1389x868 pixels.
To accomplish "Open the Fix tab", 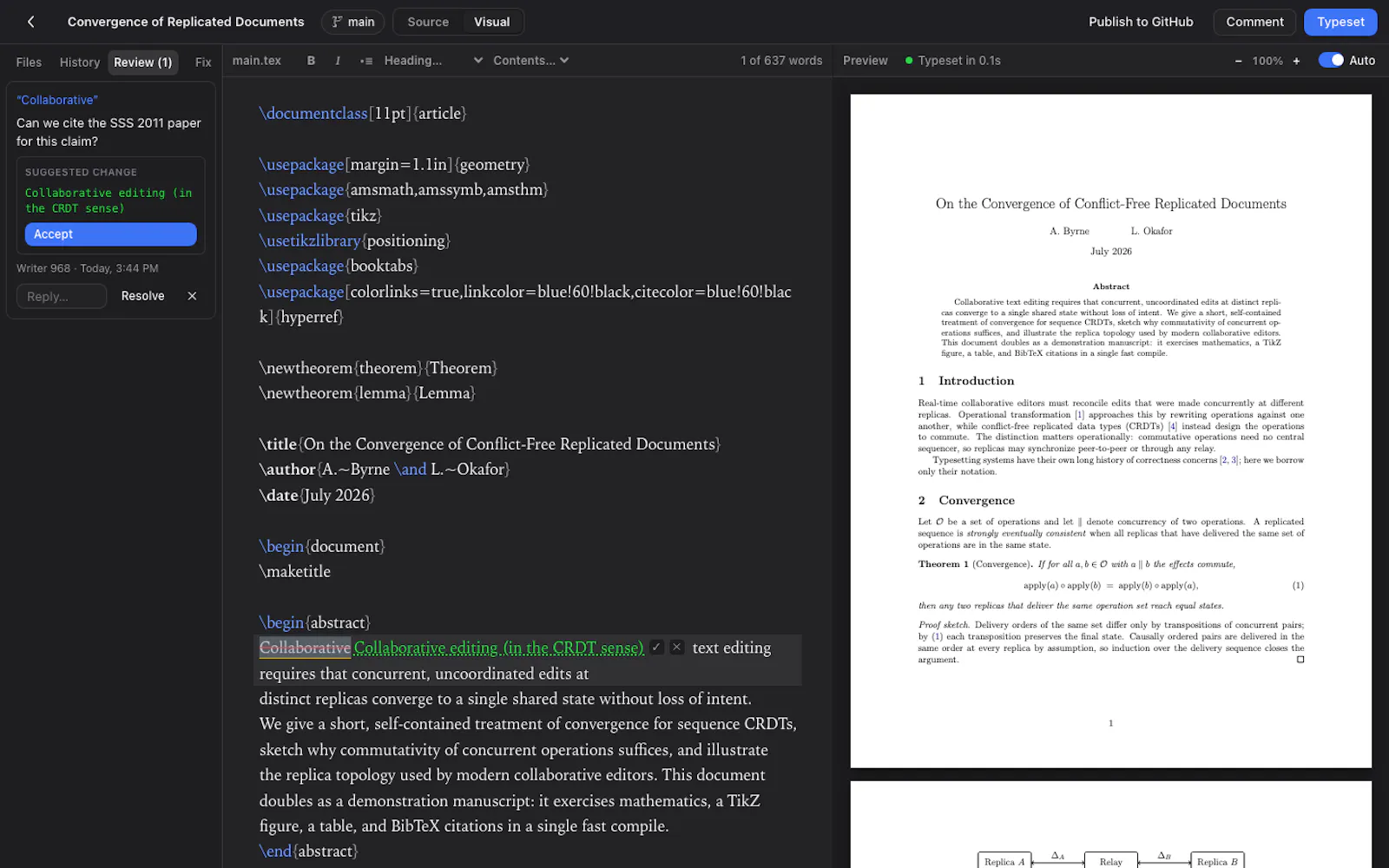I will 203,62.
